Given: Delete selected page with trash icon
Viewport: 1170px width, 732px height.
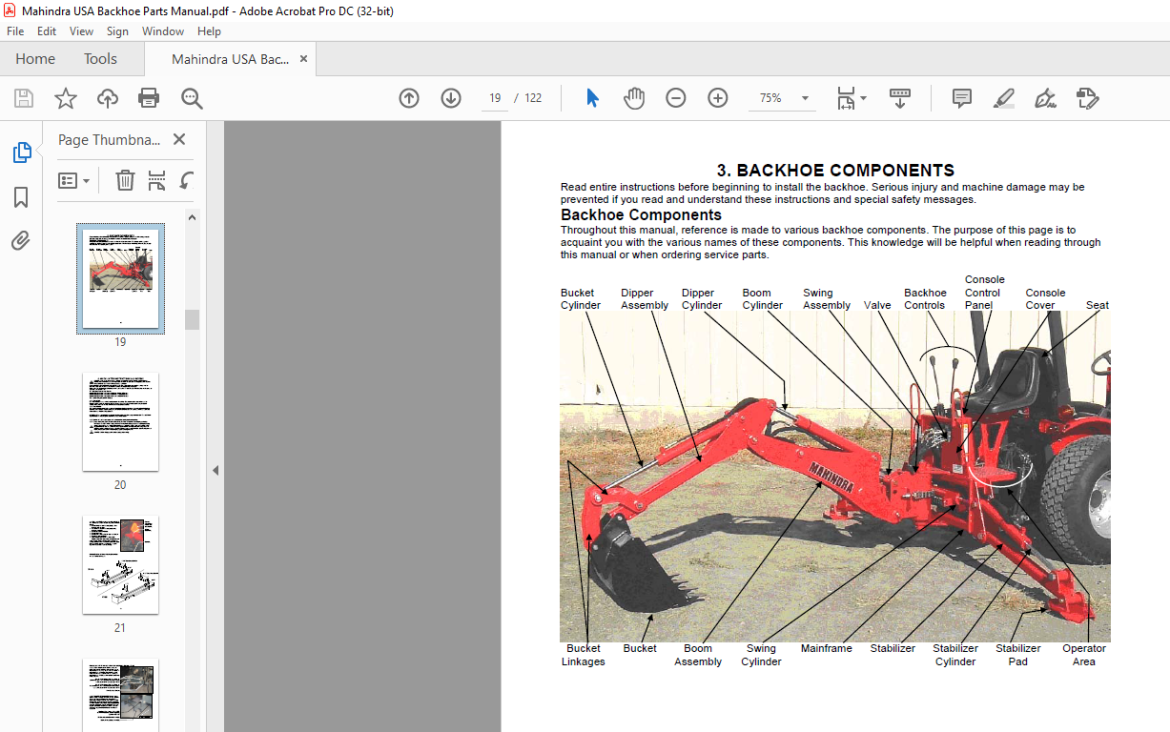Looking at the screenshot, I should 124,180.
